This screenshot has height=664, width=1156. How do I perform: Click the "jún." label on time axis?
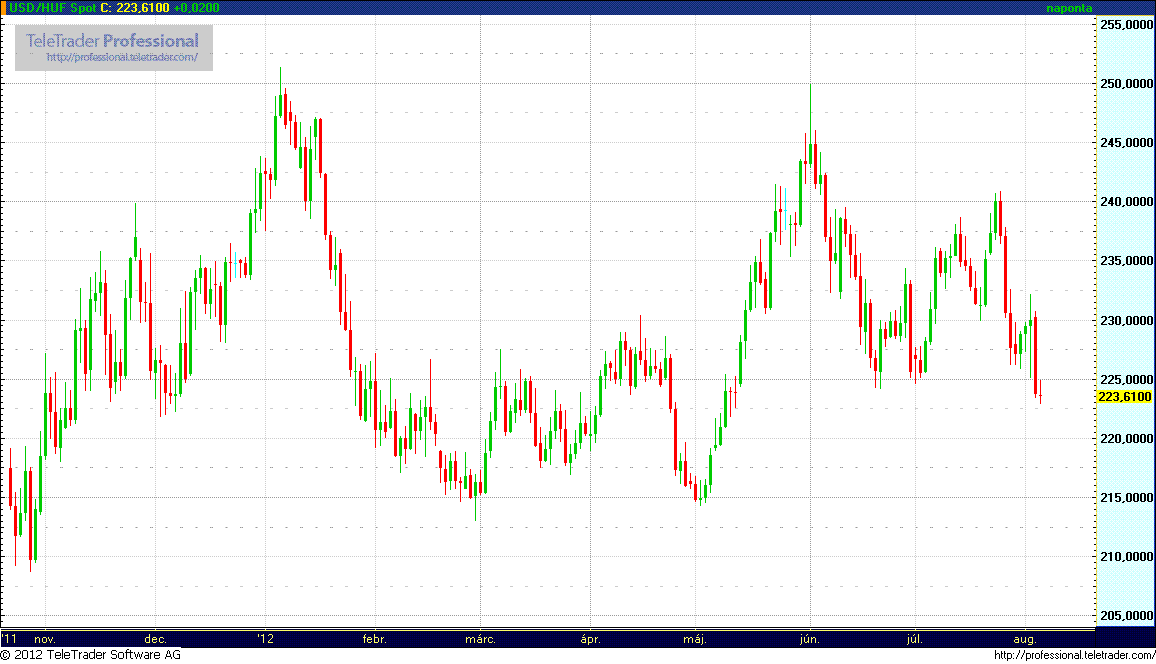click(x=811, y=638)
